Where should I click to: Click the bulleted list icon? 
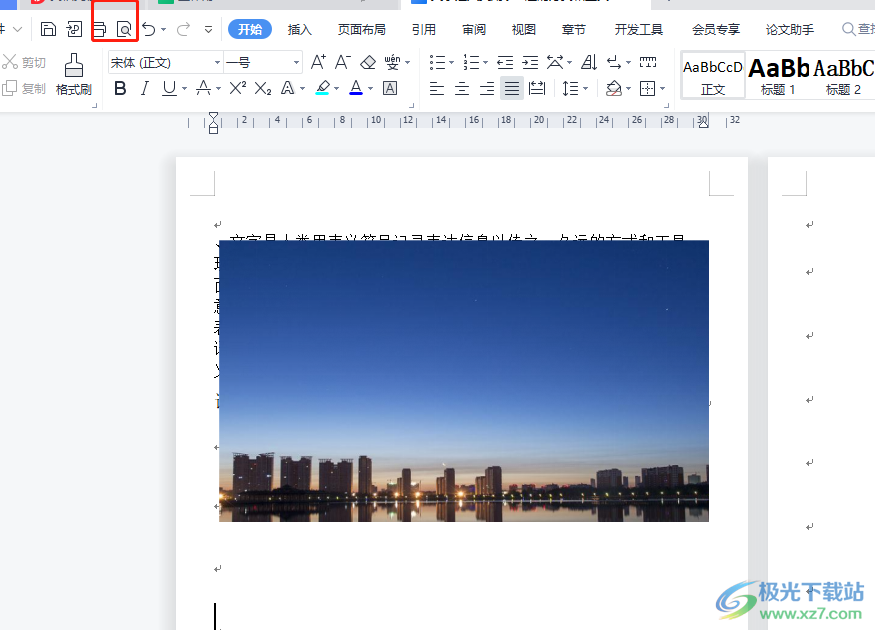click(437, 62)
